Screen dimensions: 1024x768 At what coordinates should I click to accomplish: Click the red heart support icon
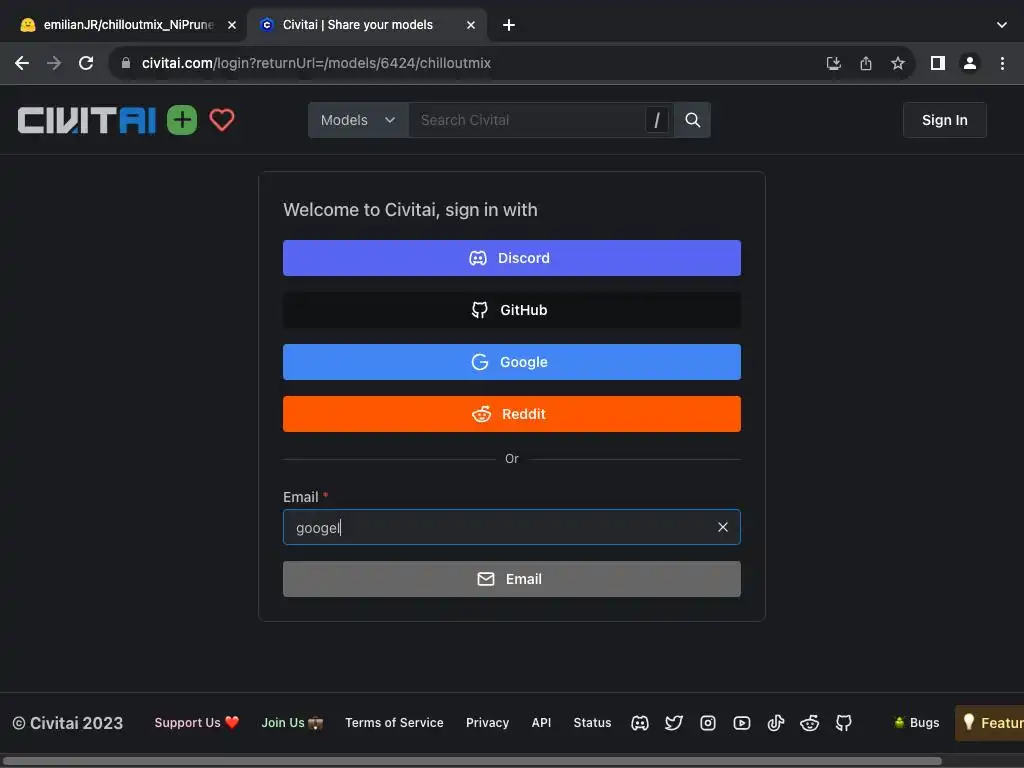click(222, 120)
